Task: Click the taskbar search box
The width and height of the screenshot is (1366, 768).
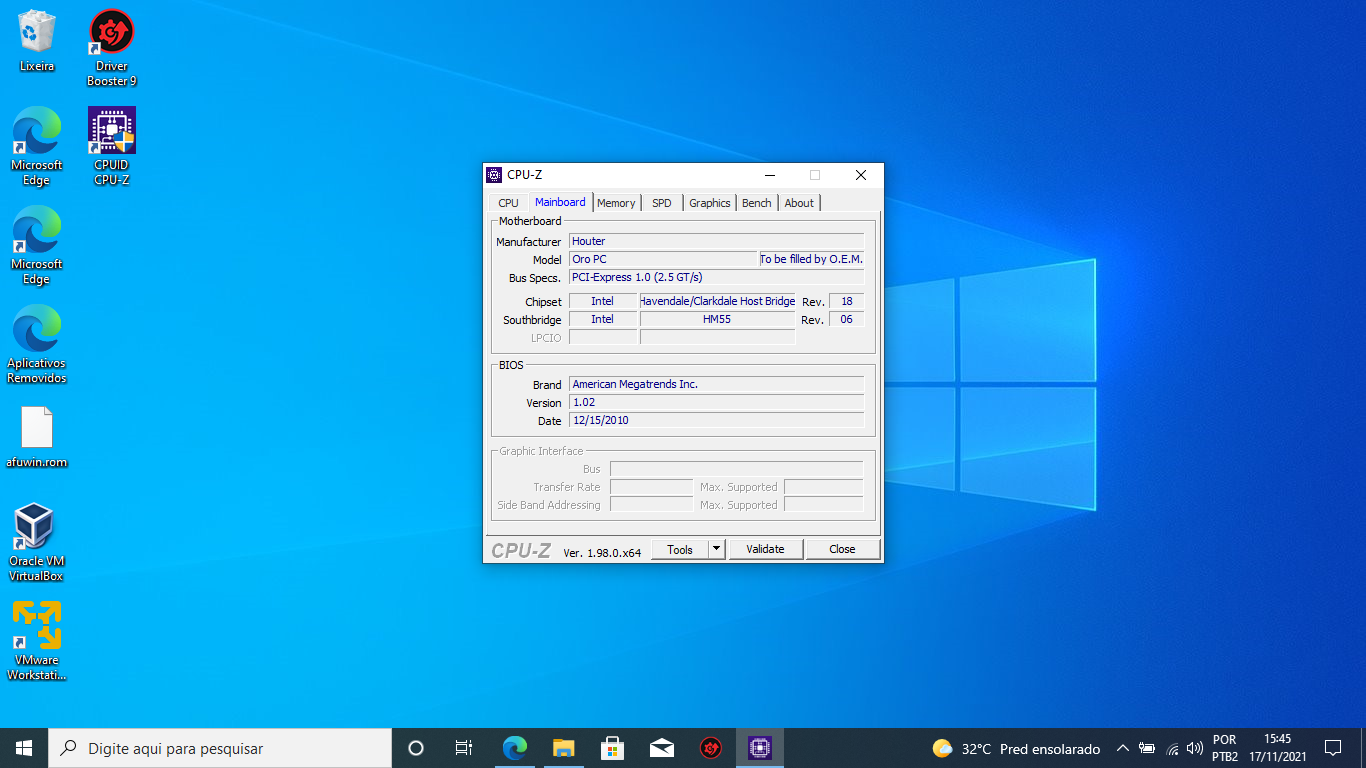Action: 220,748
